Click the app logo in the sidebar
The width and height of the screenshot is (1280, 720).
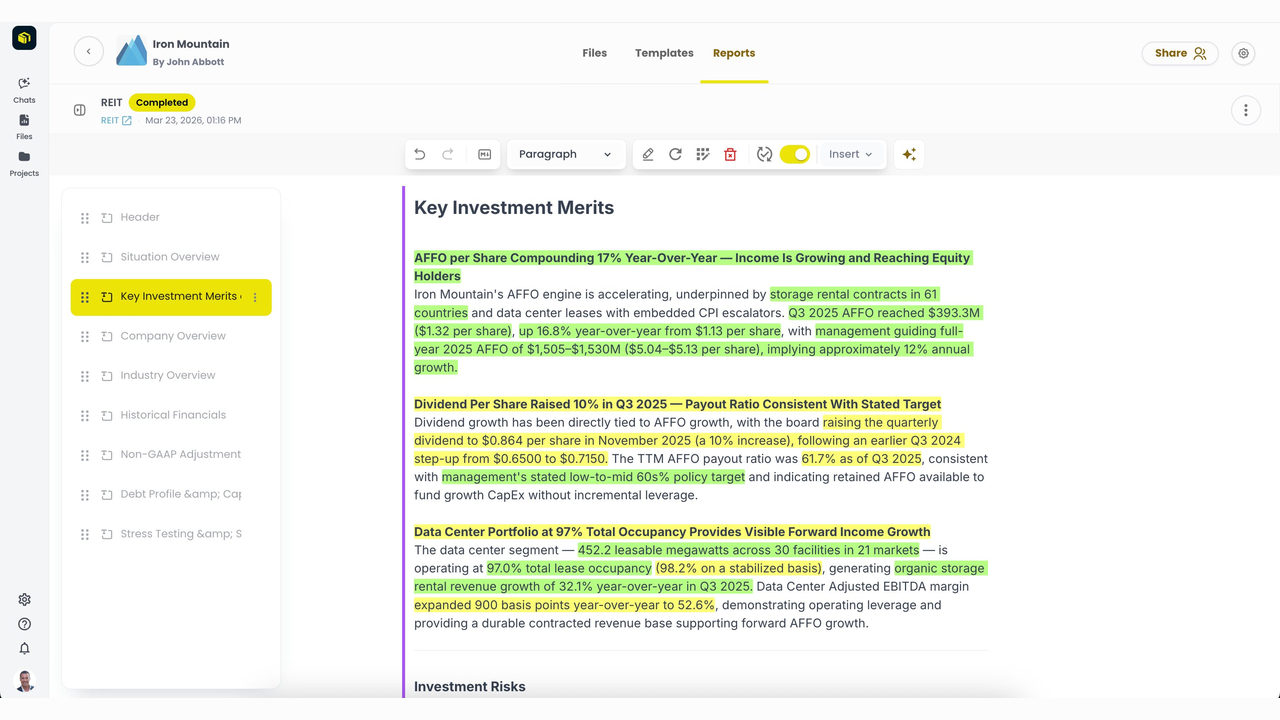(x=24, y=38)
